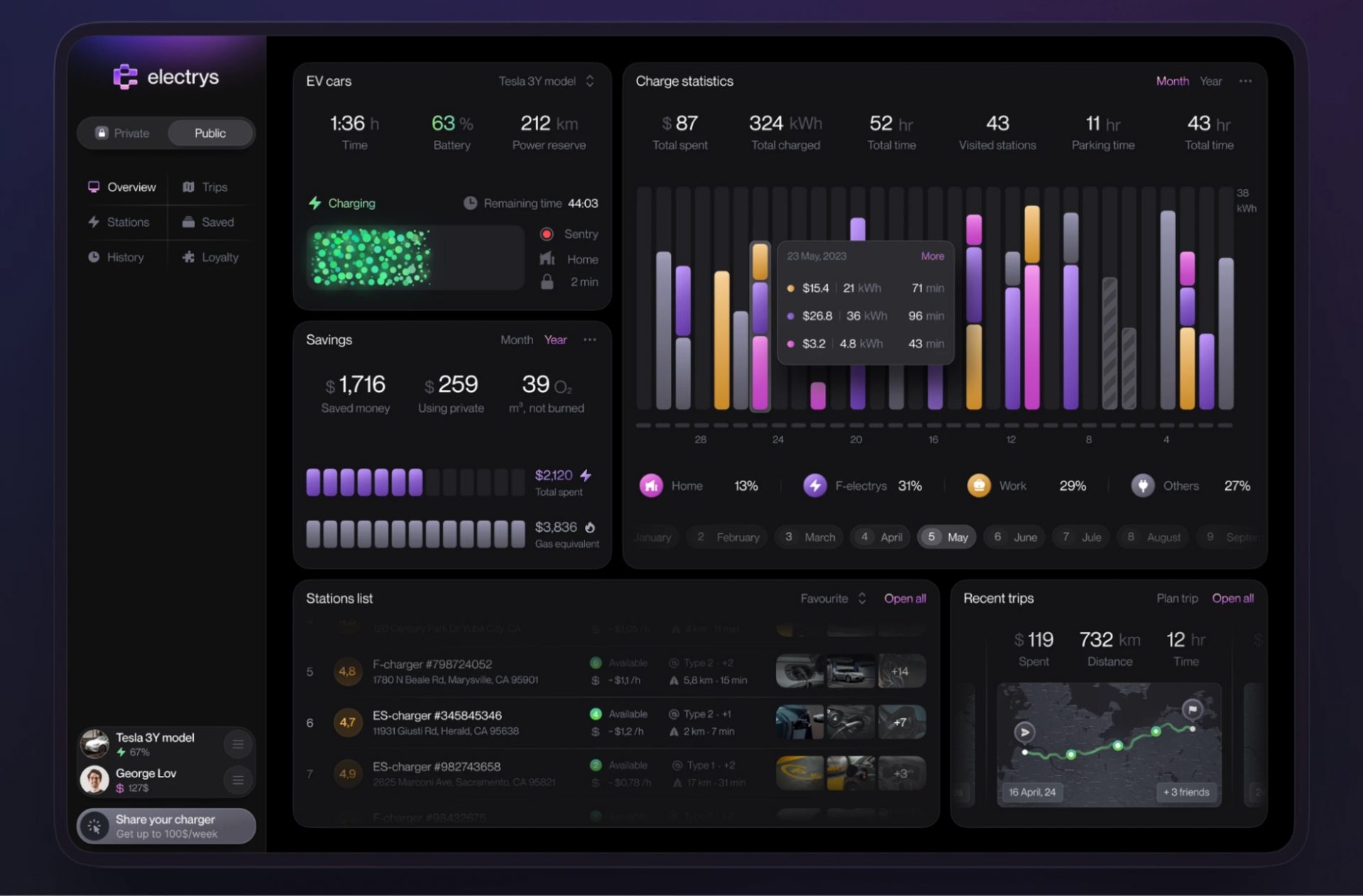
Task: Open the Stations lightning icon in the sidebar
Action: coord(94,222)
